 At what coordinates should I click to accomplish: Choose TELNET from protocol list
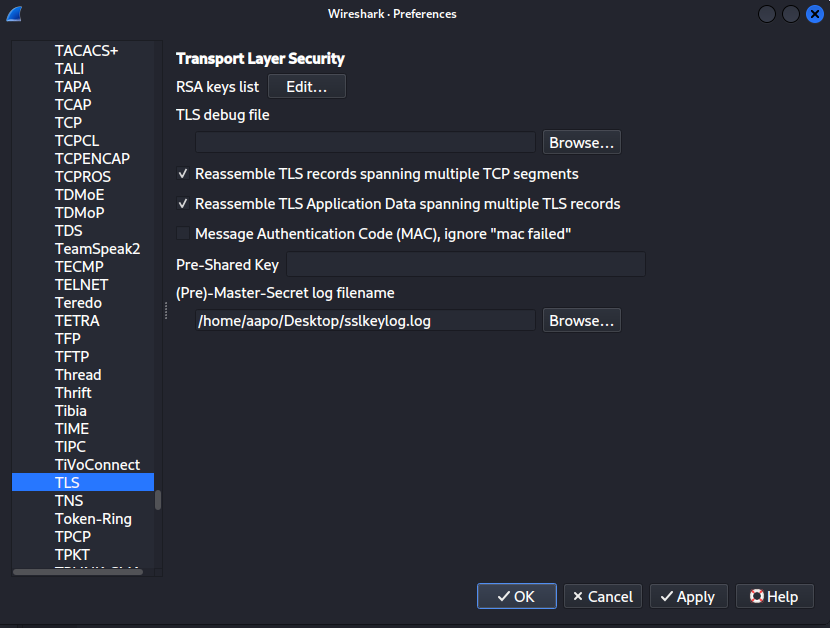tap(81, 285)
